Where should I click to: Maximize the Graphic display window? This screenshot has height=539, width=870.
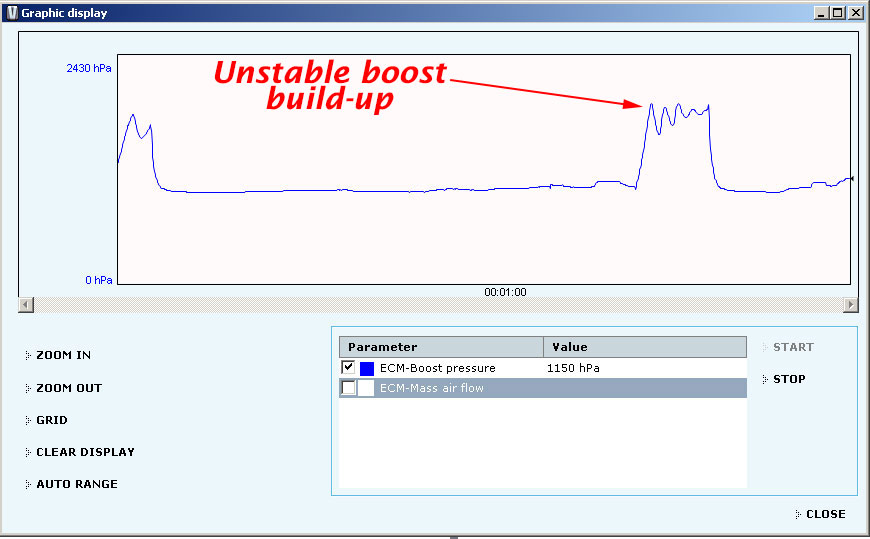click(838, 13)
